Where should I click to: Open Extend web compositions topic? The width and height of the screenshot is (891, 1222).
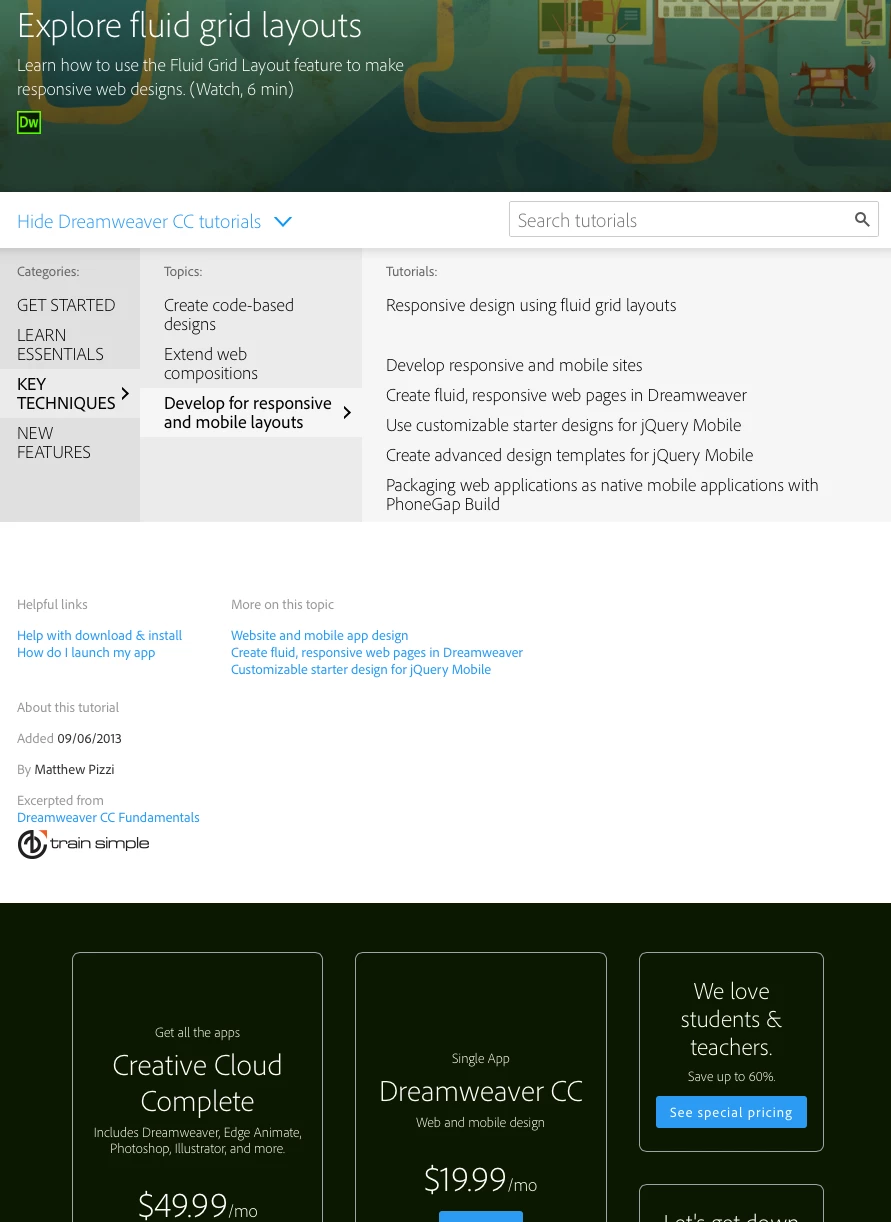[211, 364]
